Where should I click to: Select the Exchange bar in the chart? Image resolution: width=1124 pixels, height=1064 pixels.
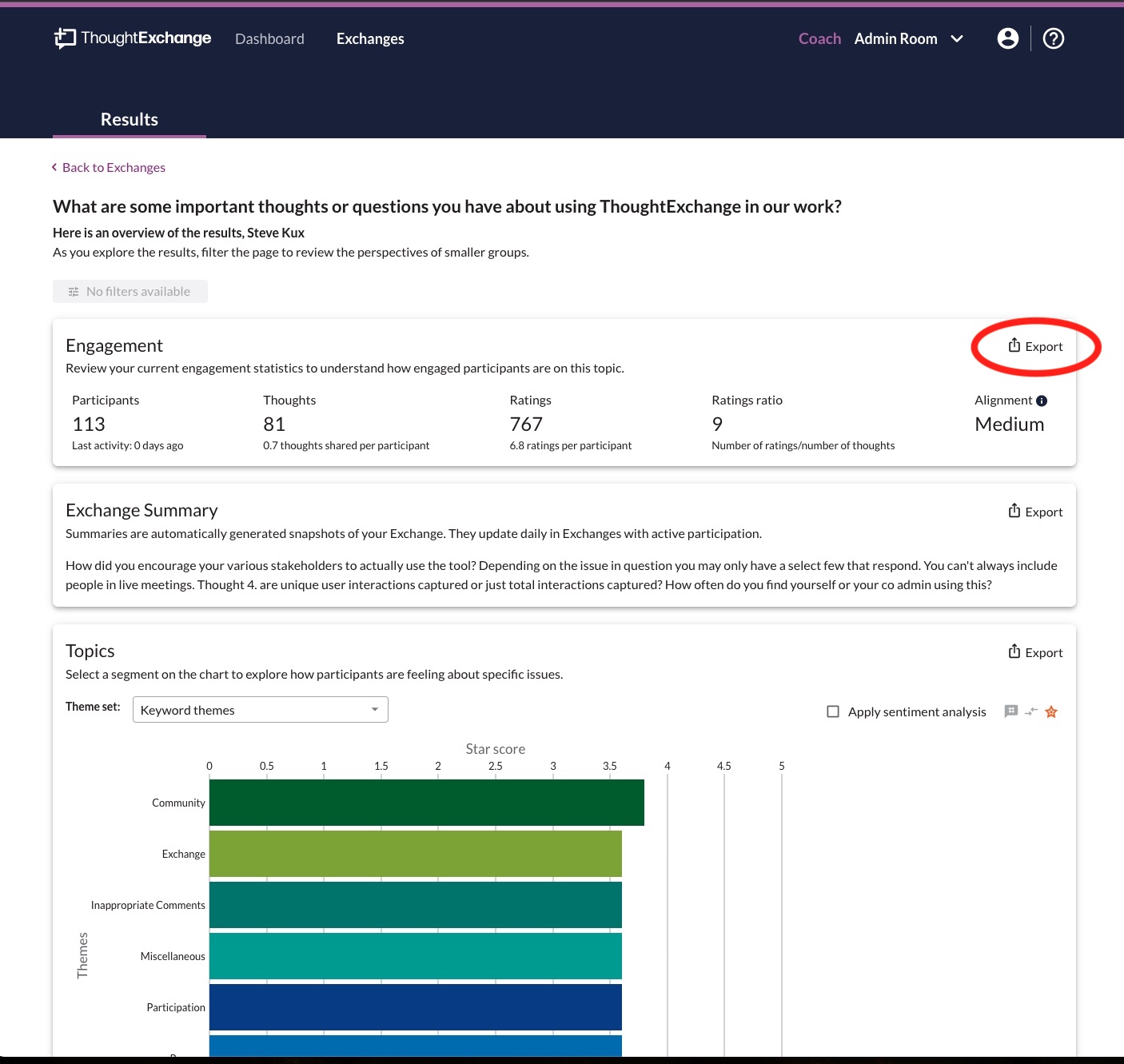[416, 854]
